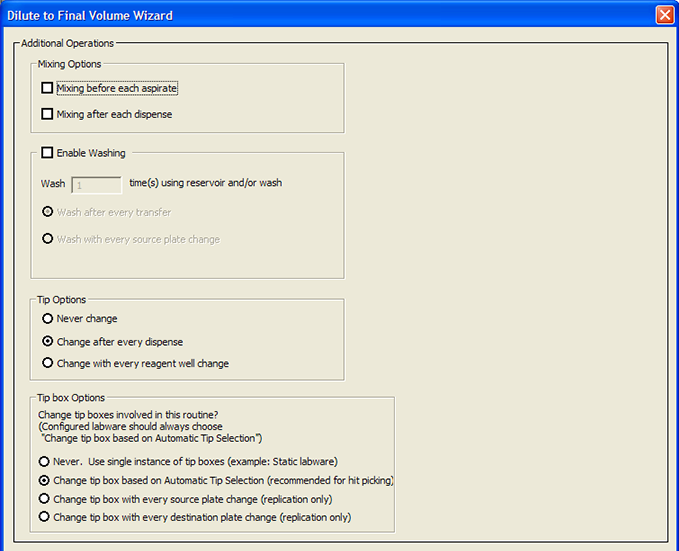Click the 'time(s) using reservoir and/or wash' text
This screenshot has height=551, width=679.
pyautogui.click(x=205, y=183)
